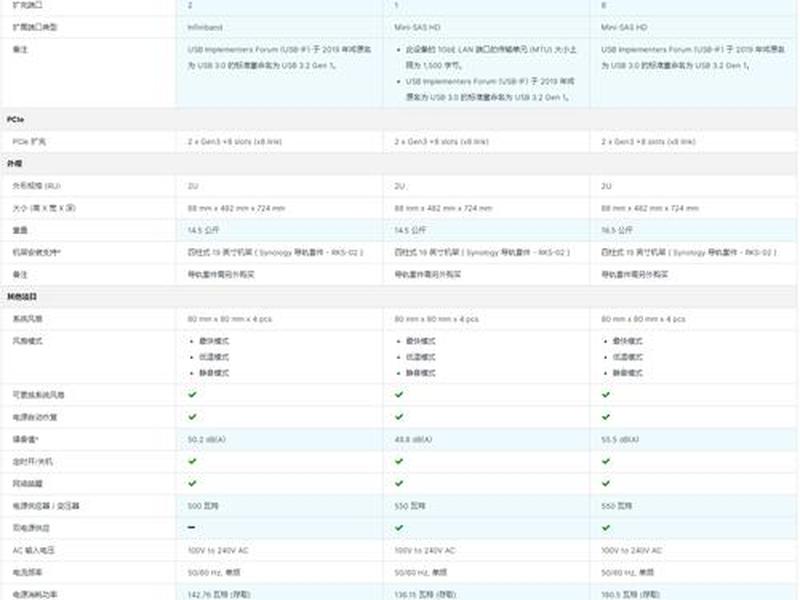
Task: Click 550 瓦特 in the second model column
Action: click(x=410, y=506)
